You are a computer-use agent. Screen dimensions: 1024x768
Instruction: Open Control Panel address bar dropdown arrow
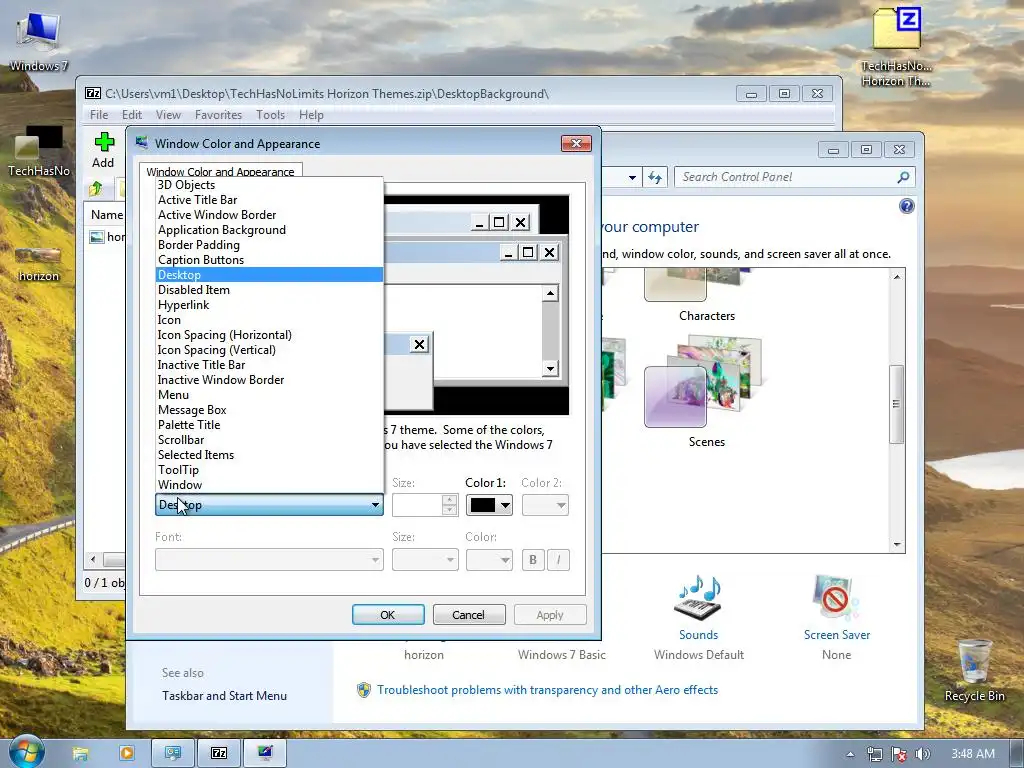[x=632, y=177]
